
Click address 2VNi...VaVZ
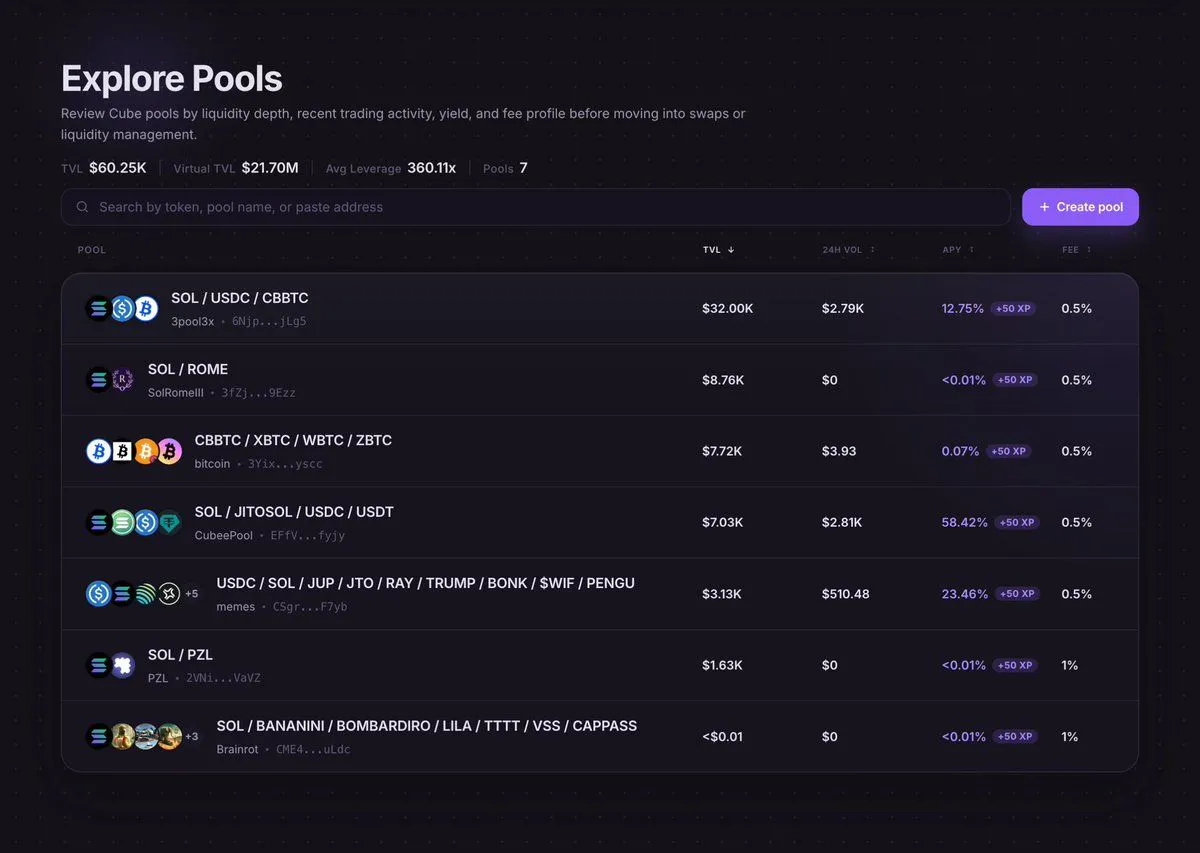tap(223, 678)
